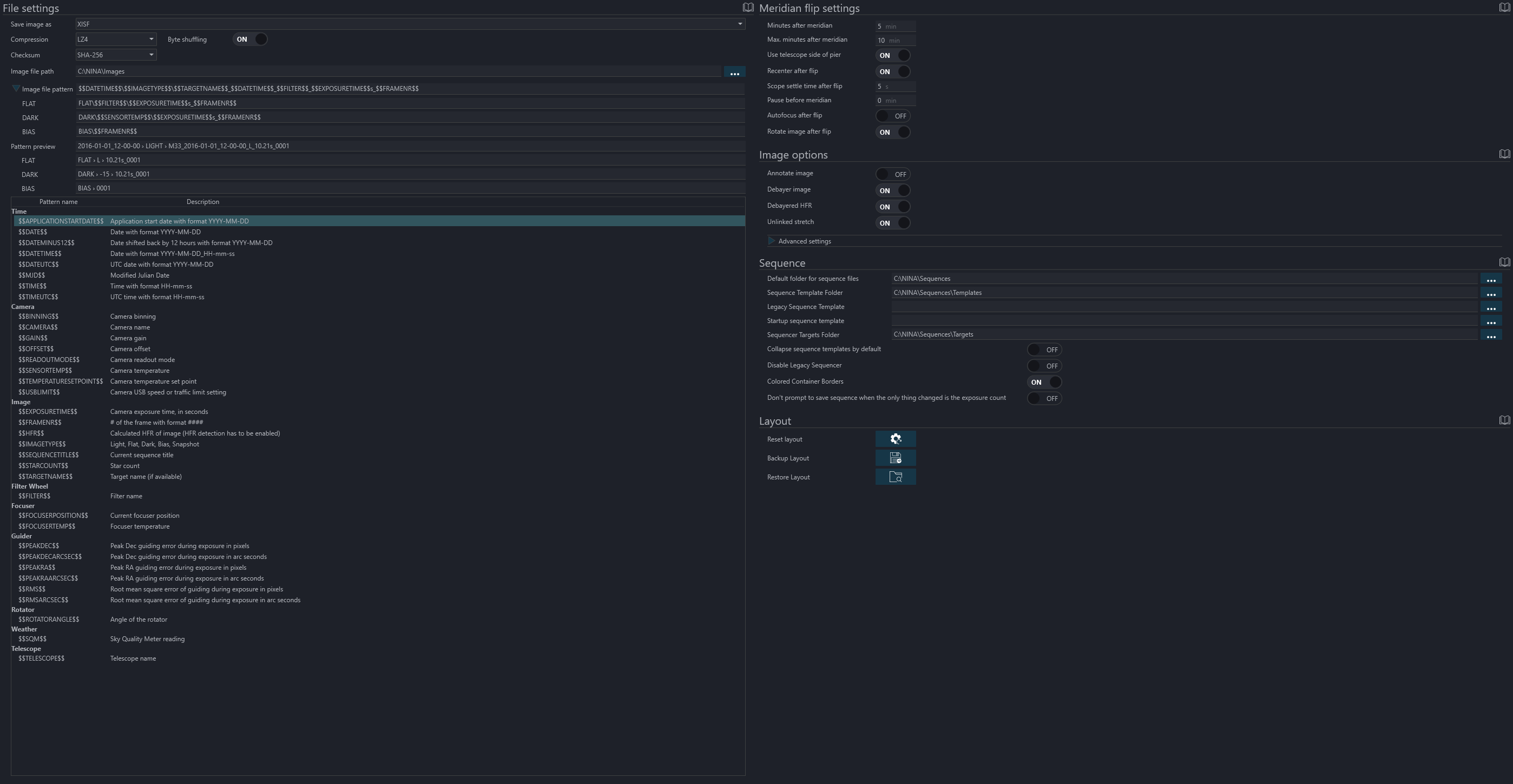
Task: Toggle Recenter after flip switch
Action: tap(893, 71)
